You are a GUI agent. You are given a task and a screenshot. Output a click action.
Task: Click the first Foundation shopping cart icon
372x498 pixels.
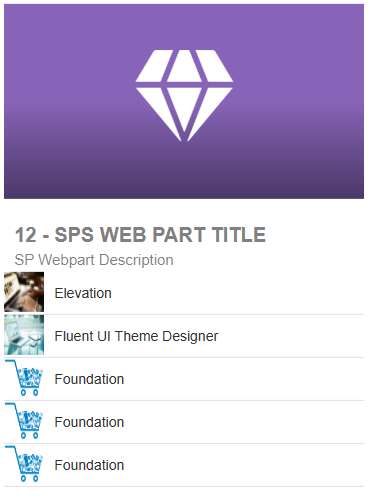coord(24,378)
